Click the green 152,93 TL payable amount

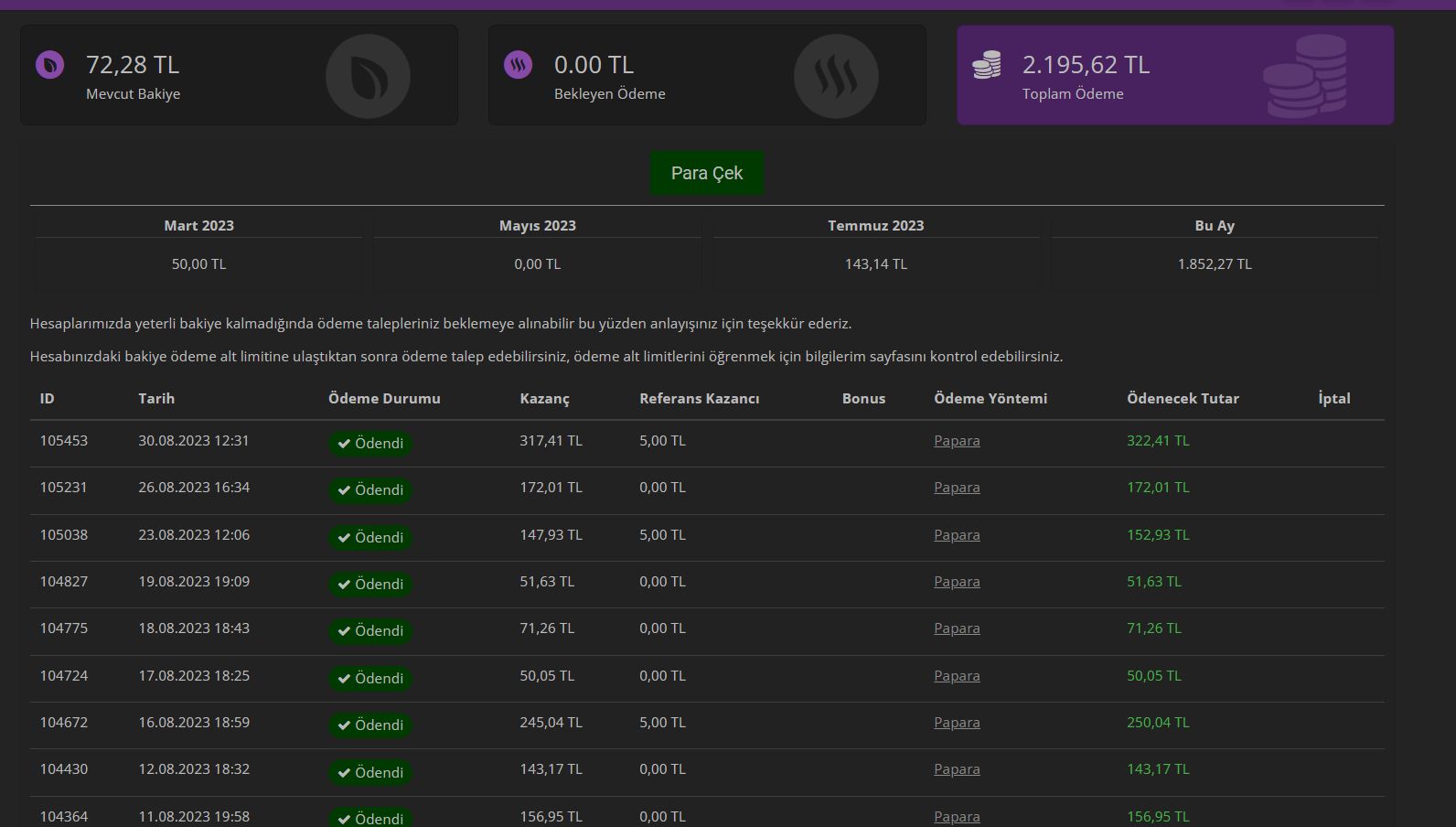point(1158,535)
